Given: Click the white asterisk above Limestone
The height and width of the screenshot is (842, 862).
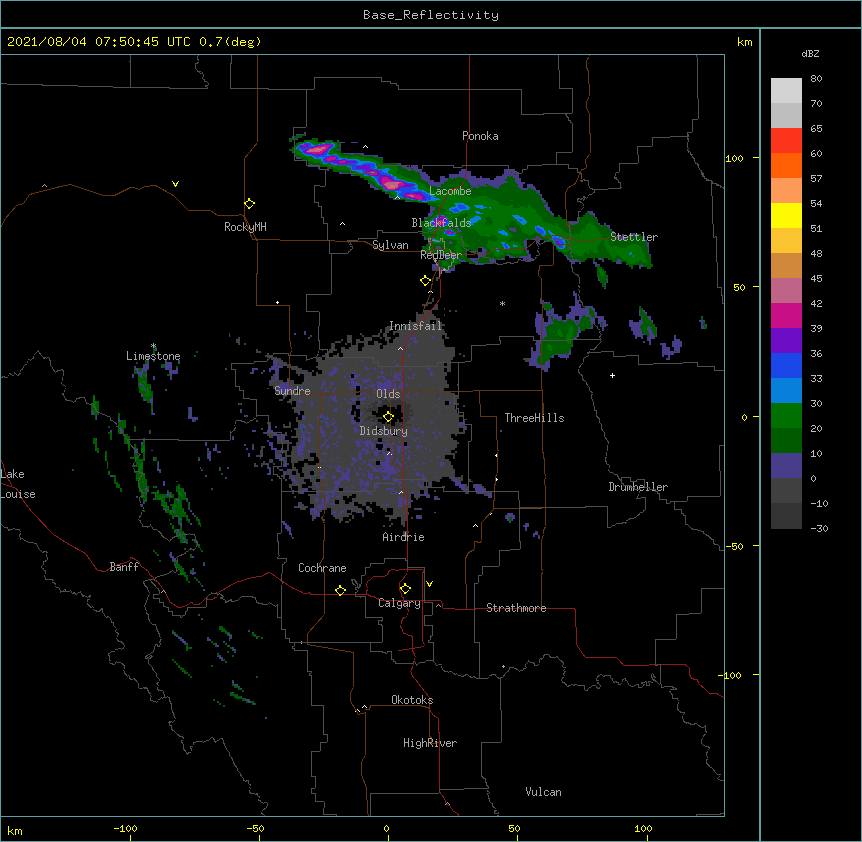Looking at the screenshot, I should click(153, 346).
